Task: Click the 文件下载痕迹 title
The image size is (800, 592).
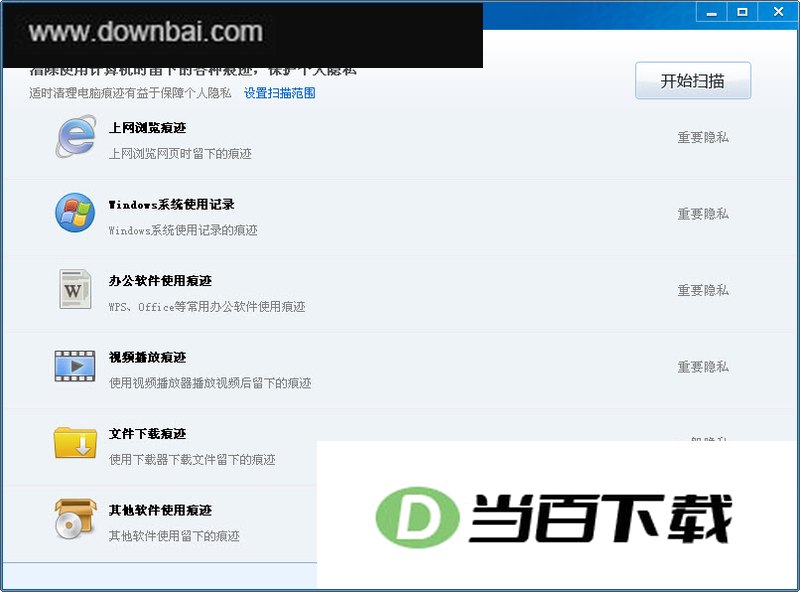Action: pos(147,434)
